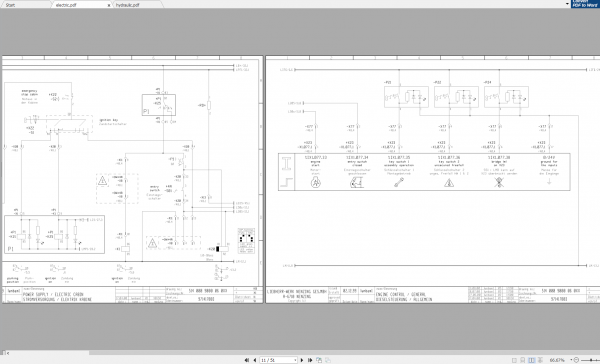
Task: Click the ignition key label
Action: (x=109, y=120)
